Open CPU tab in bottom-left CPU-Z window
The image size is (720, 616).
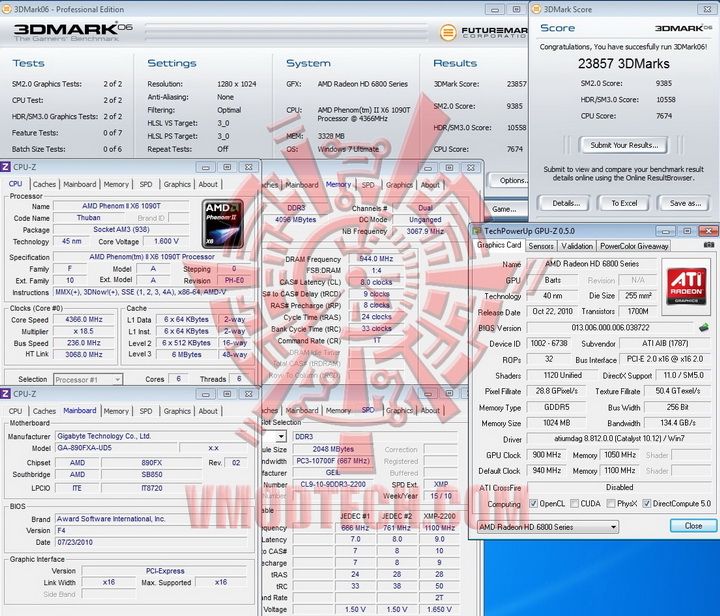(x=15, y=411)
